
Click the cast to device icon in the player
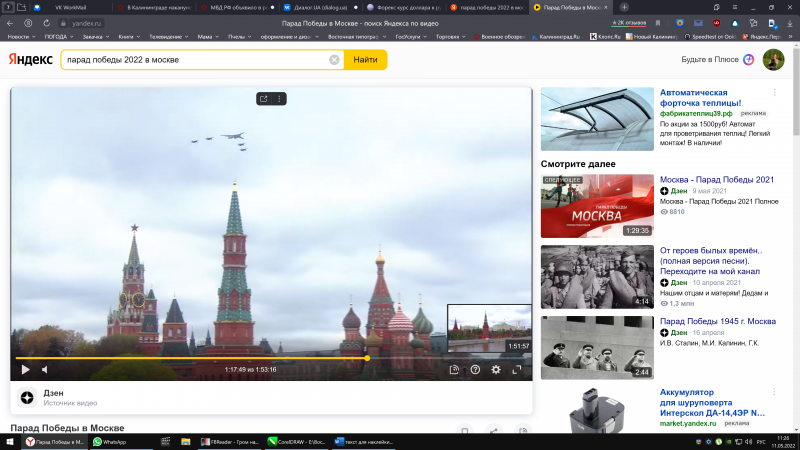pos(454,370)
